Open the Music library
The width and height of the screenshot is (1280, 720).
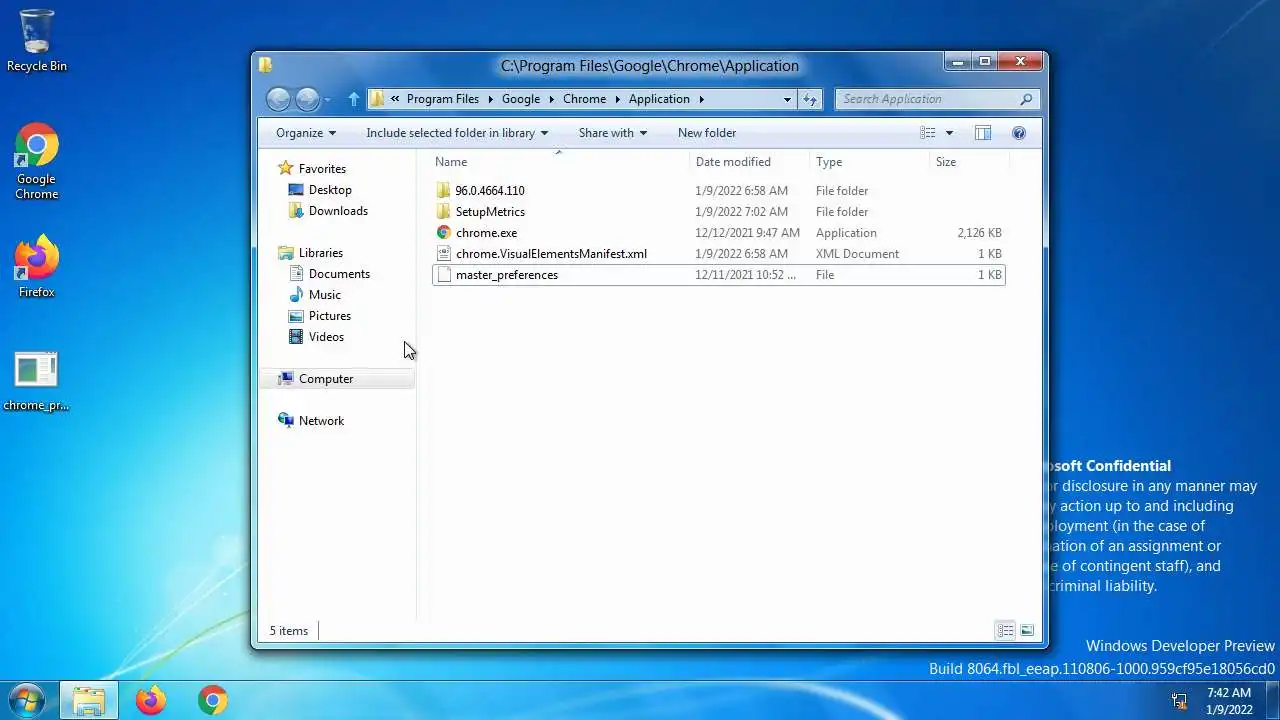324,295
